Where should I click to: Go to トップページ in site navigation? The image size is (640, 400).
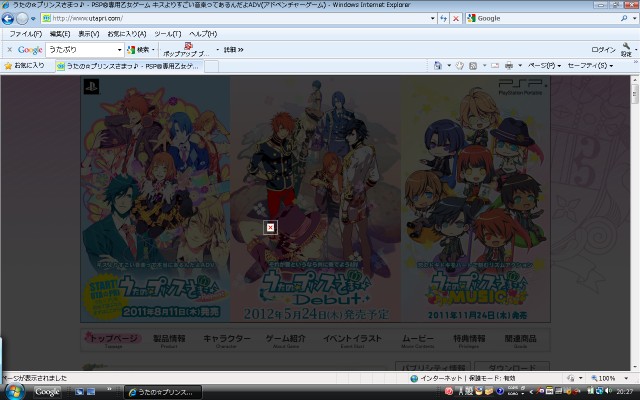click(113, 340)
